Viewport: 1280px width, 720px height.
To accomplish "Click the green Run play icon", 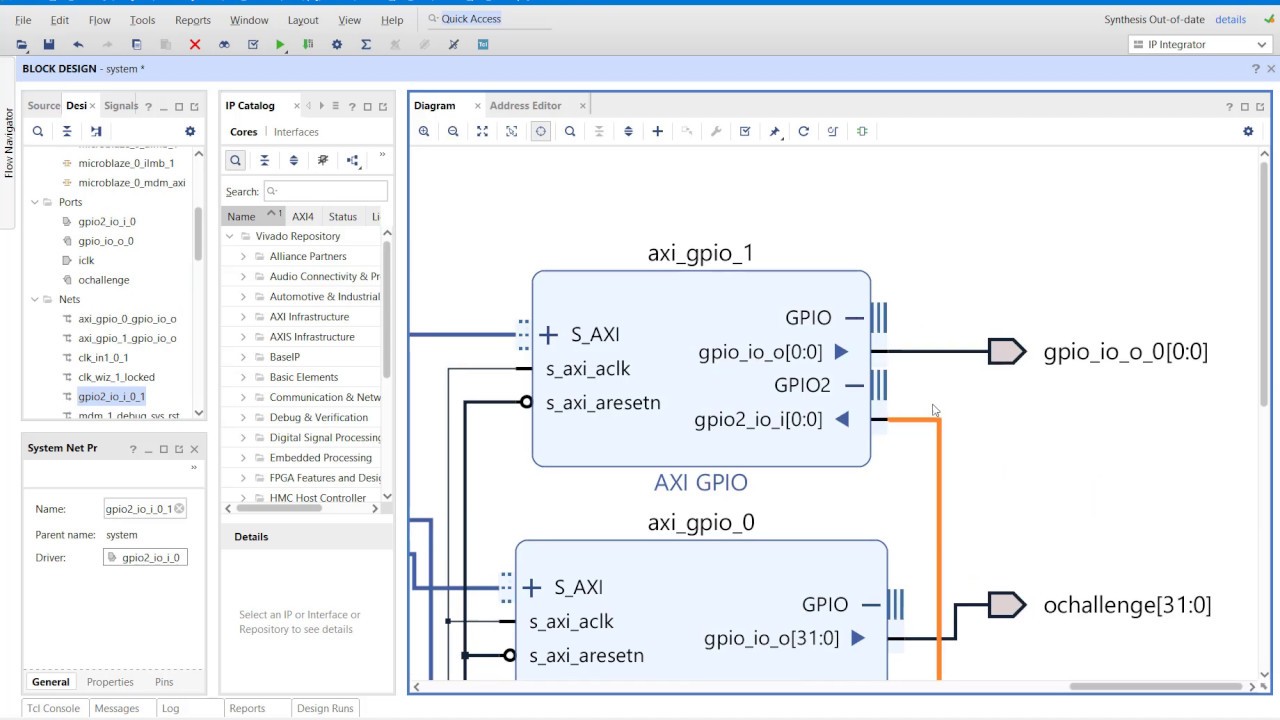I will (281, 45).
